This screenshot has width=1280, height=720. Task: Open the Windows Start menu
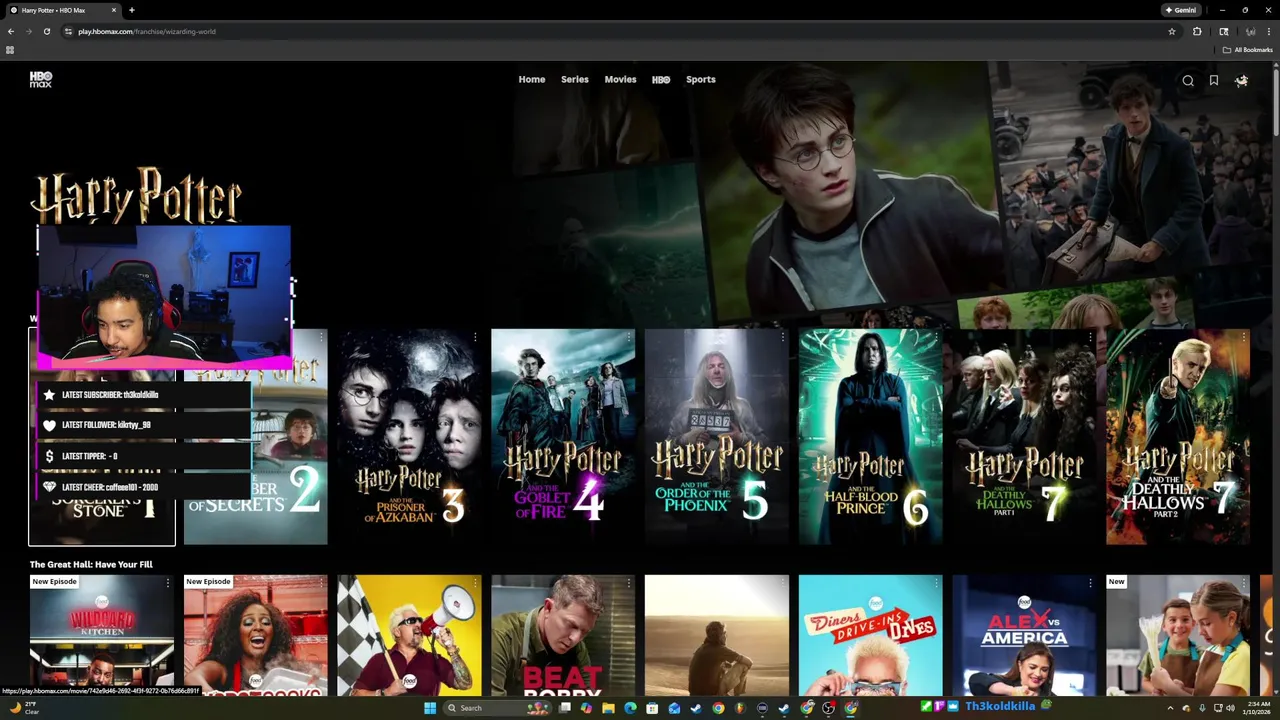[430, 708]
